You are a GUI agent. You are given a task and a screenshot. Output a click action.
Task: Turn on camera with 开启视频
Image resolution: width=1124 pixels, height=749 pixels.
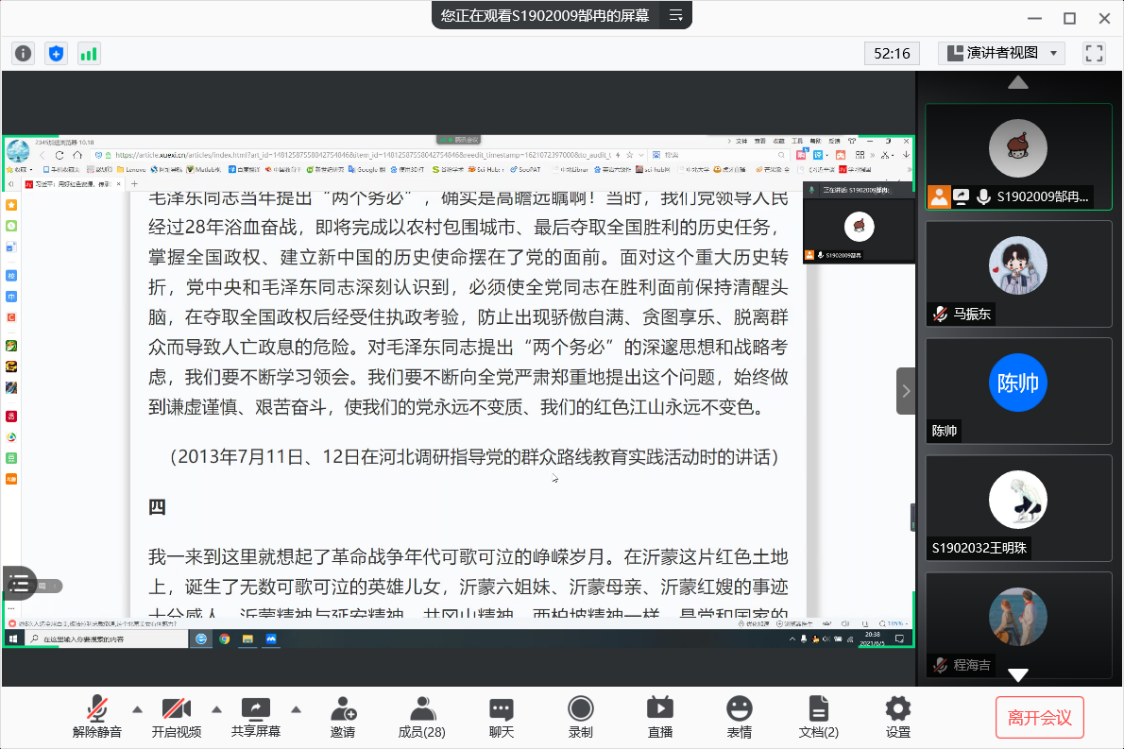pos(176,717)
